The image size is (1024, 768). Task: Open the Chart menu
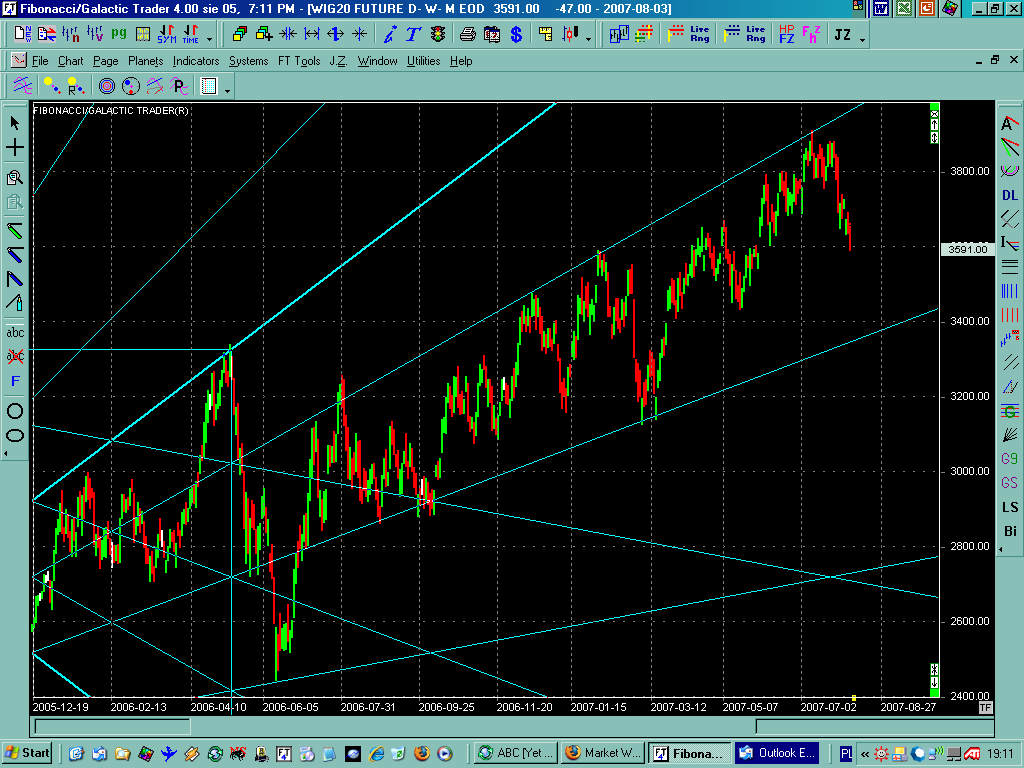coord(71,61)
